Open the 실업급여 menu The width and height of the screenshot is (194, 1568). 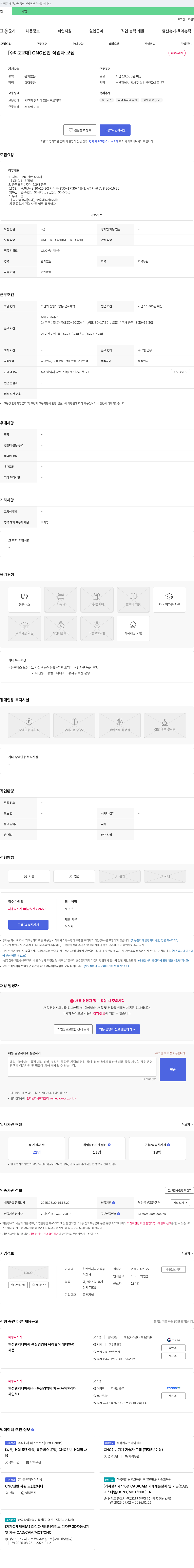click(96, 31)
